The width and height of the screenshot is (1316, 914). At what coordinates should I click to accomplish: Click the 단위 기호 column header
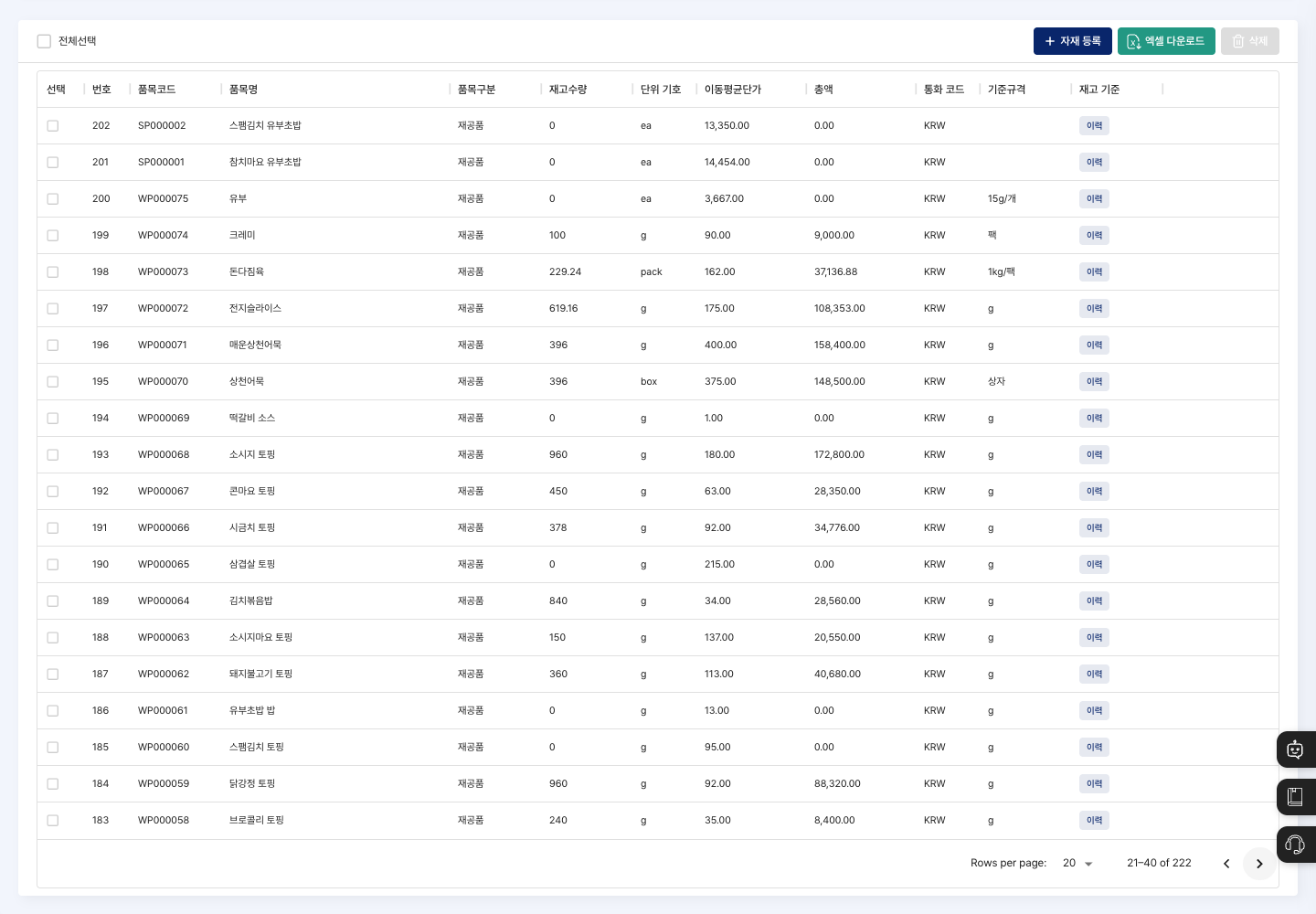661,90
